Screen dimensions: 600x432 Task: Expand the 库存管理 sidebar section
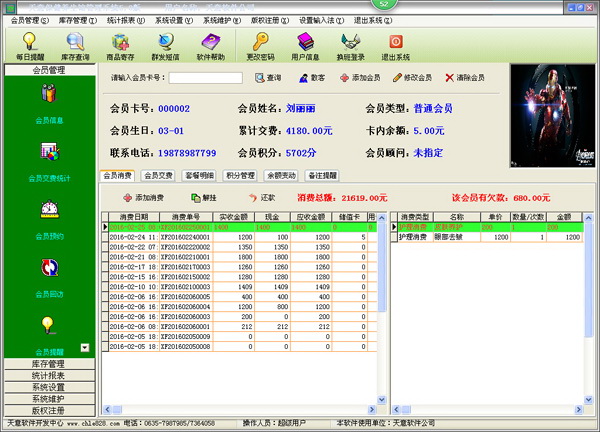click(x=49, y=364)
